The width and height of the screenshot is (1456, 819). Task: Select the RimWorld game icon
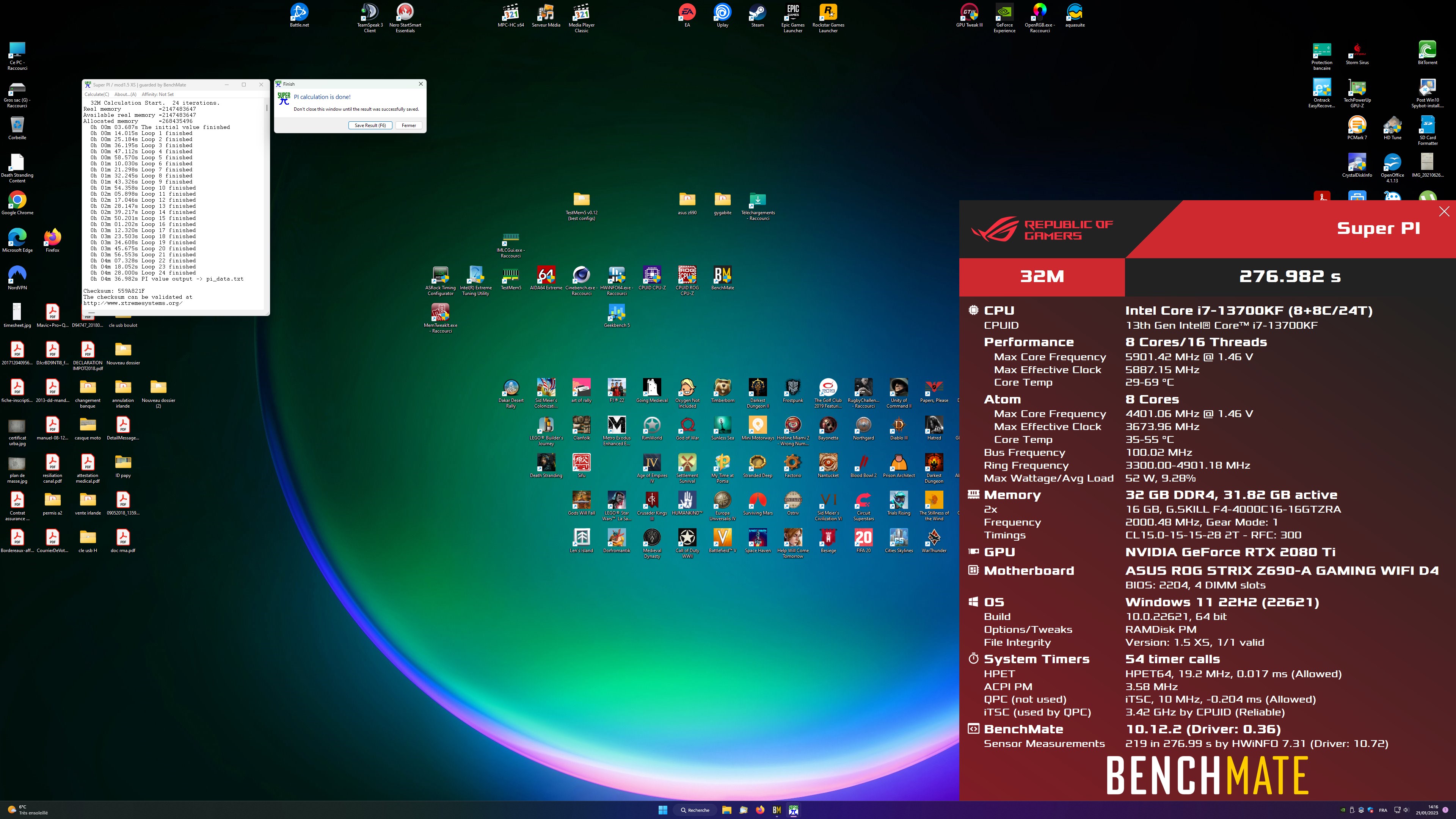point(652,428)
